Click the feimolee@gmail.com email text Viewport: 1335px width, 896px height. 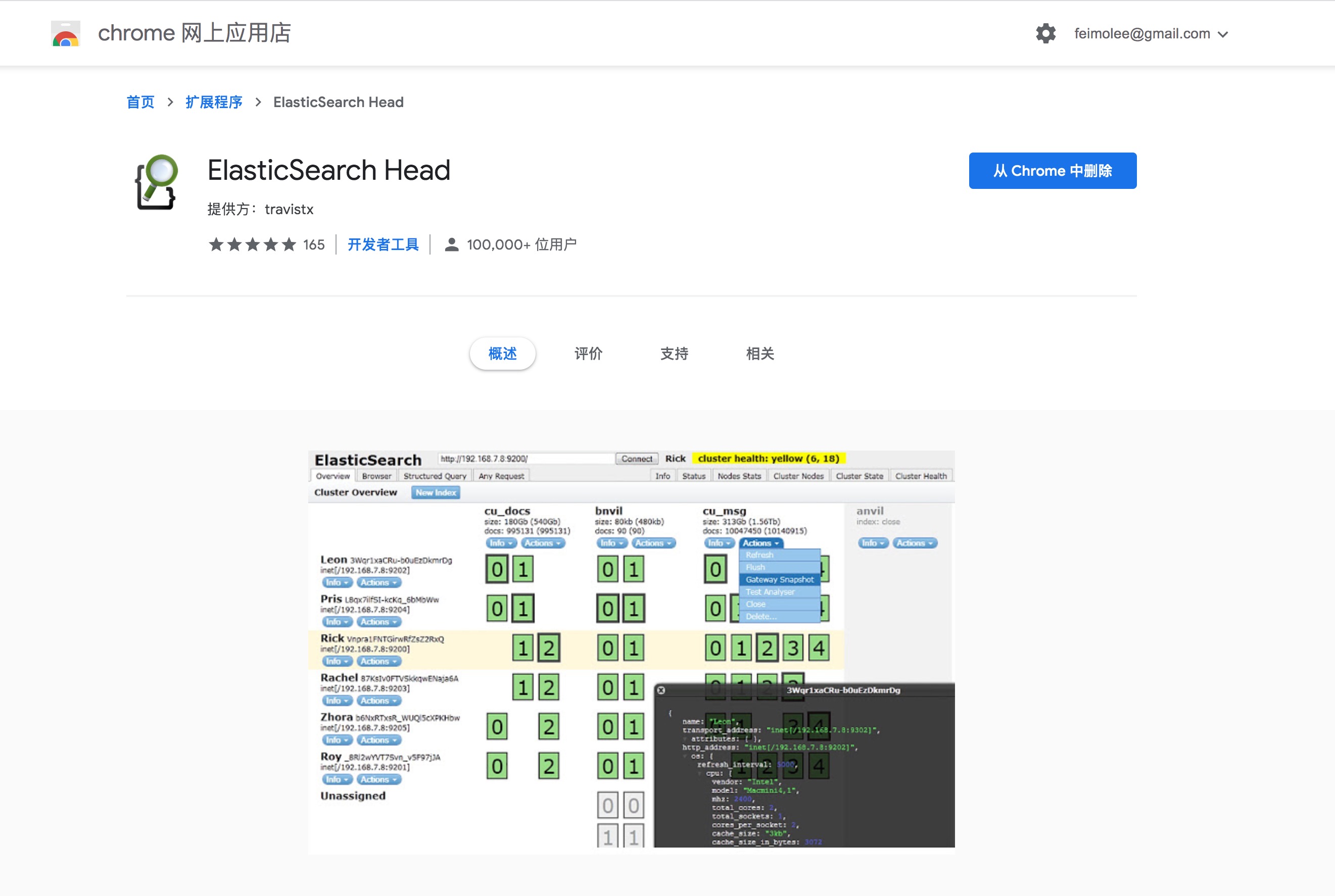click(x=1142, y=34)
